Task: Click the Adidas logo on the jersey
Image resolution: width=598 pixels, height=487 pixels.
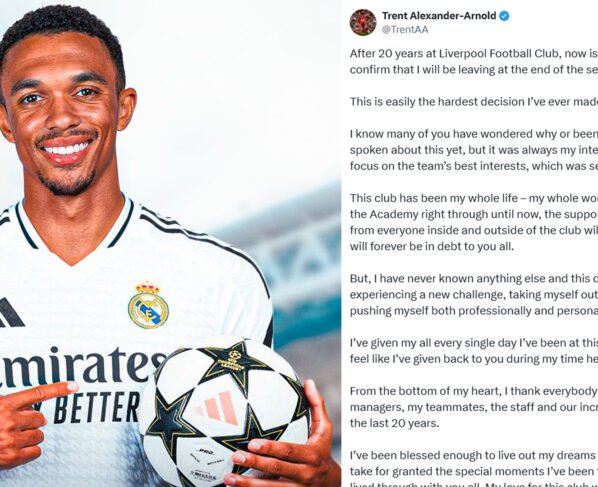Action: pos(10,313)
